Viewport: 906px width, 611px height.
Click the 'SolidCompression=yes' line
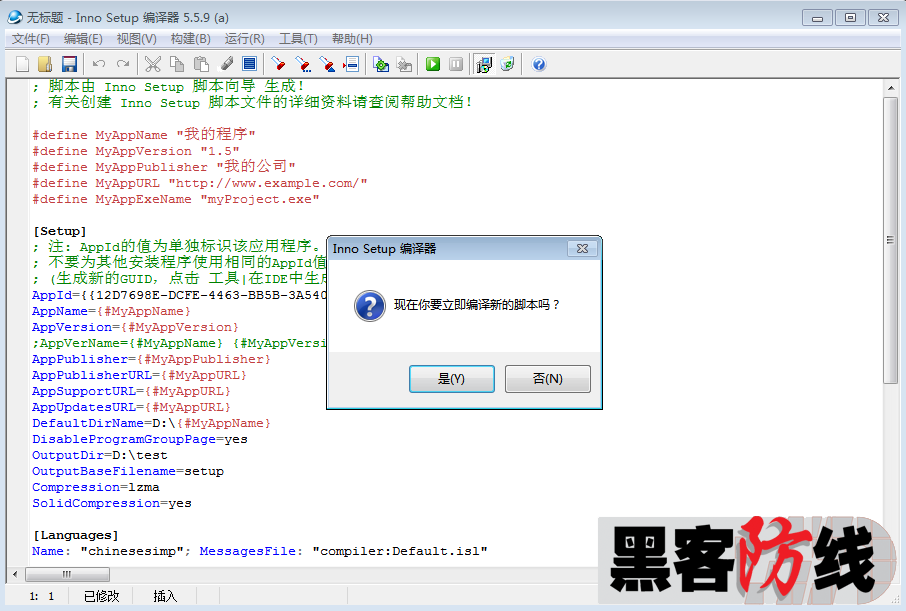coord(112,503)
